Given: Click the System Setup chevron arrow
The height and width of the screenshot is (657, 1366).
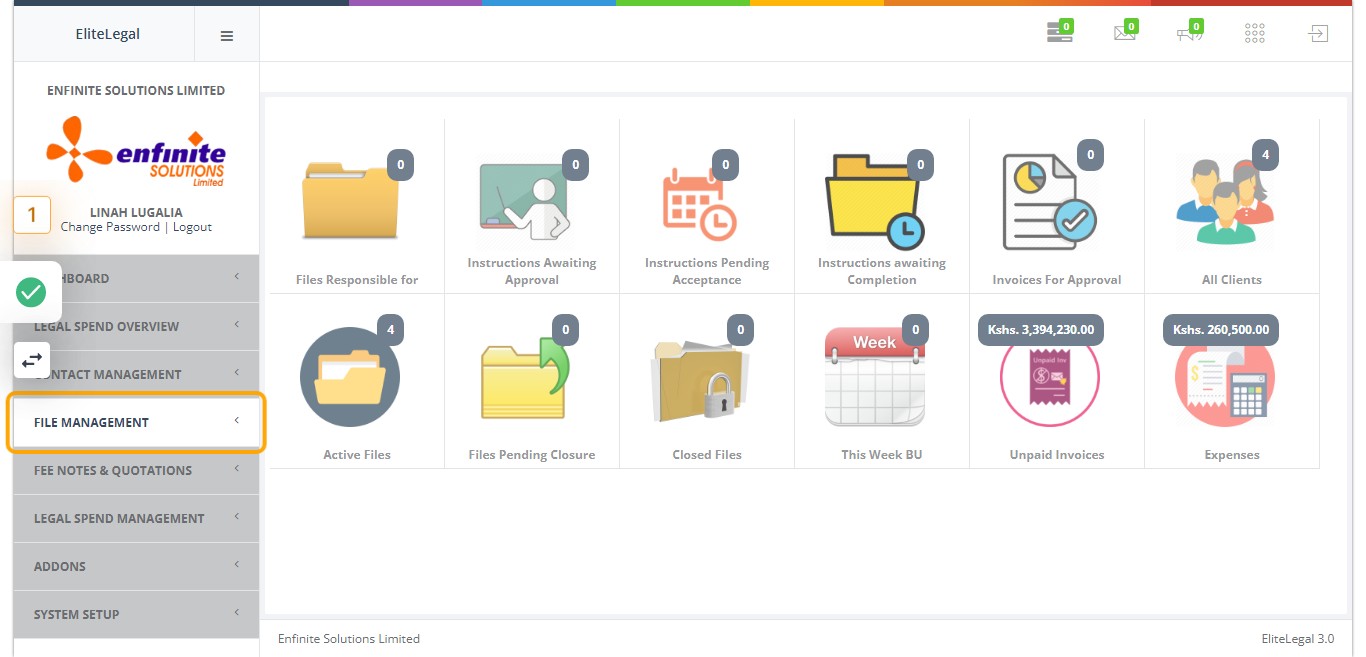Looking at the screenshot, I should [237, 613].
